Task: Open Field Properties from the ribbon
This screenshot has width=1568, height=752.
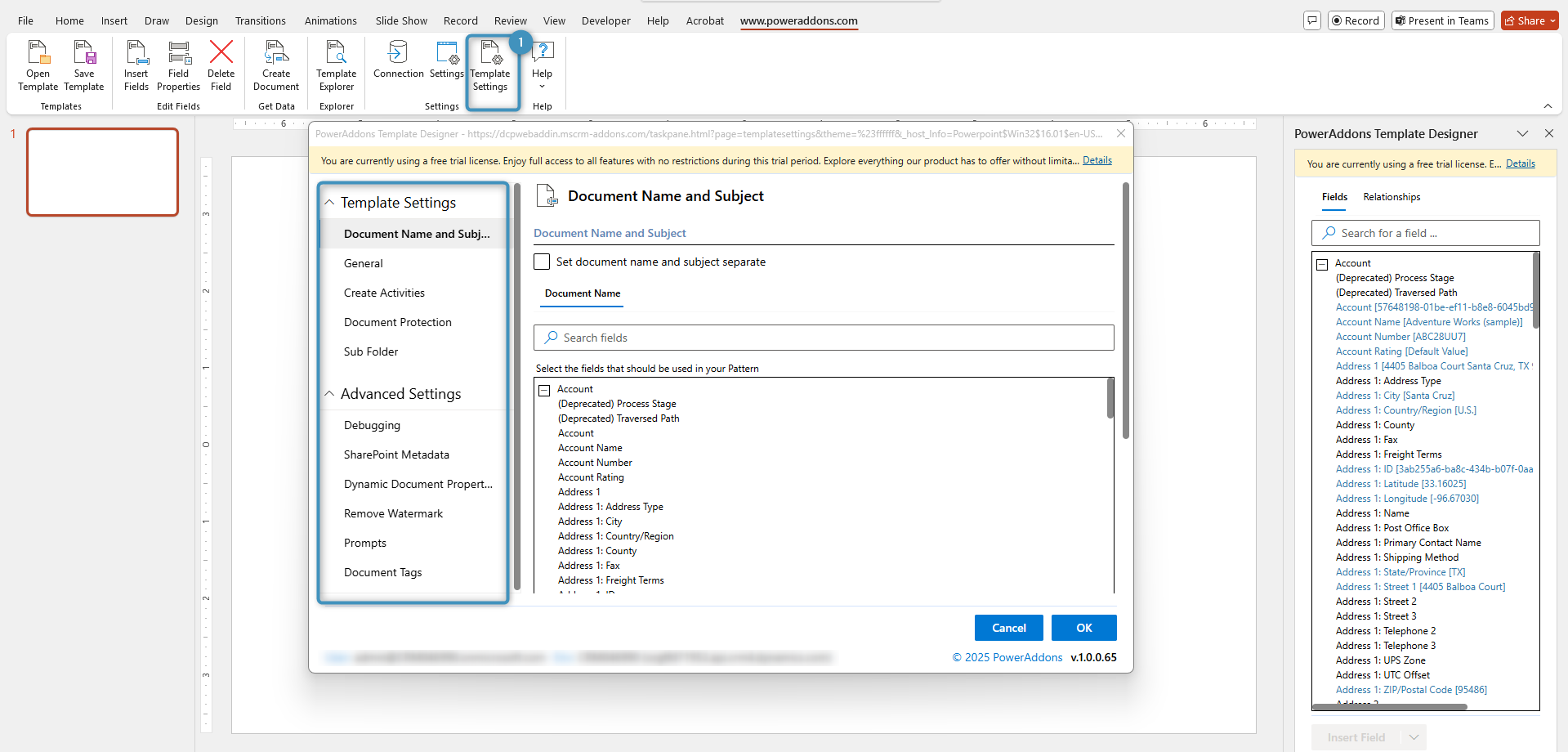Action: [178, 65]
